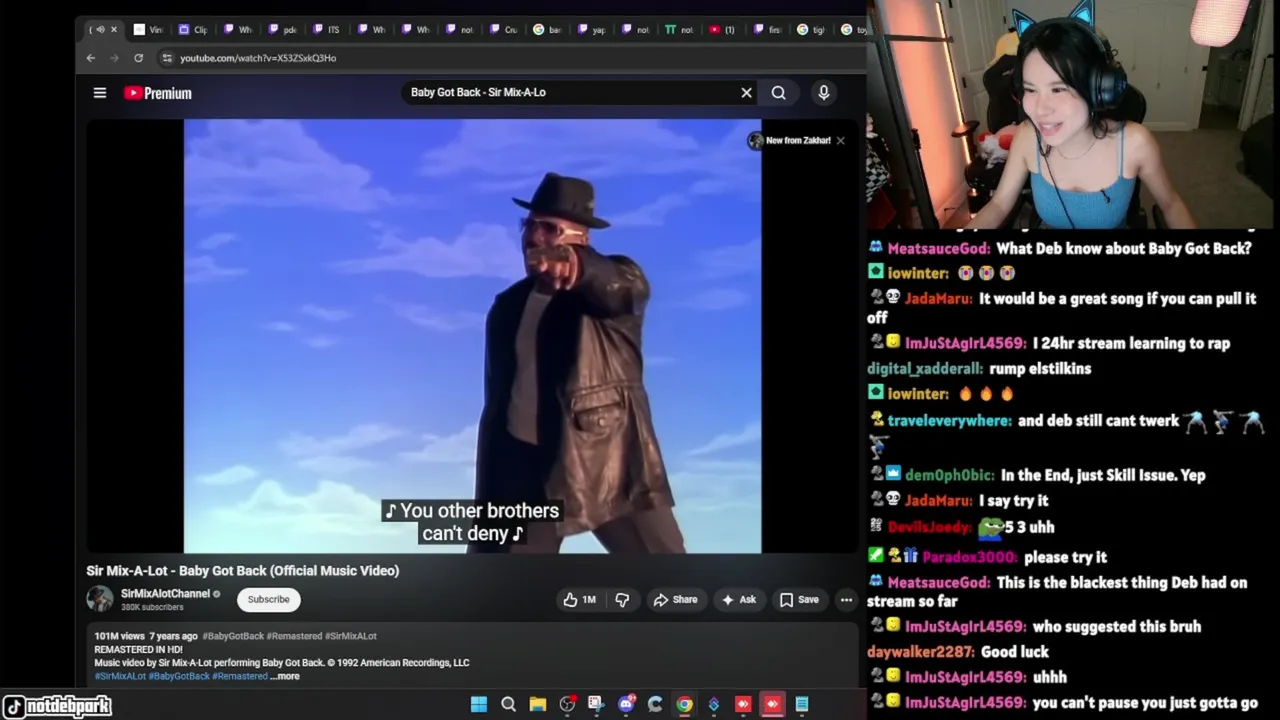Open the first red AnyDesk taskbar icon
1280x720 pixels.
[x=743, y=704]
